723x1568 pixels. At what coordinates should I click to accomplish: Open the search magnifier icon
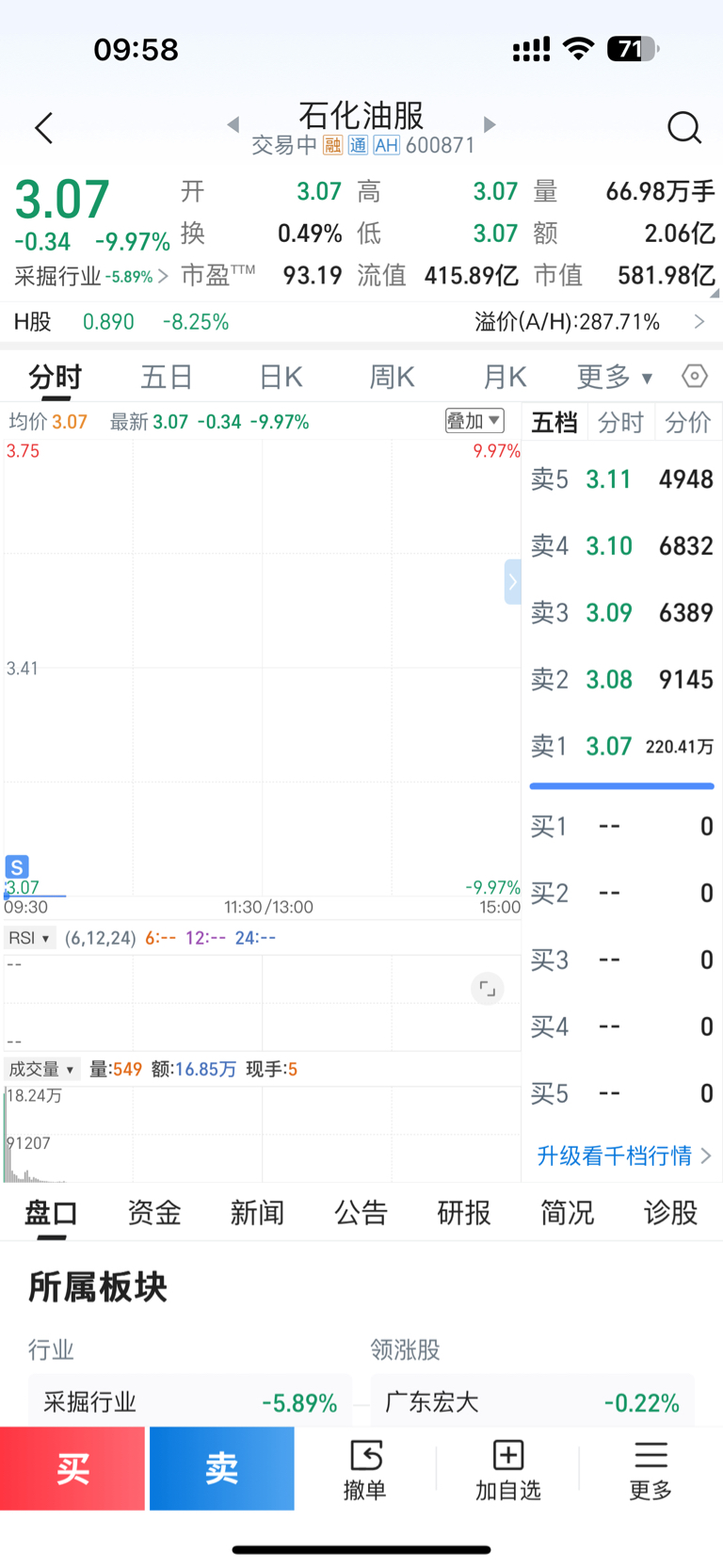click(x=684, y=127)
